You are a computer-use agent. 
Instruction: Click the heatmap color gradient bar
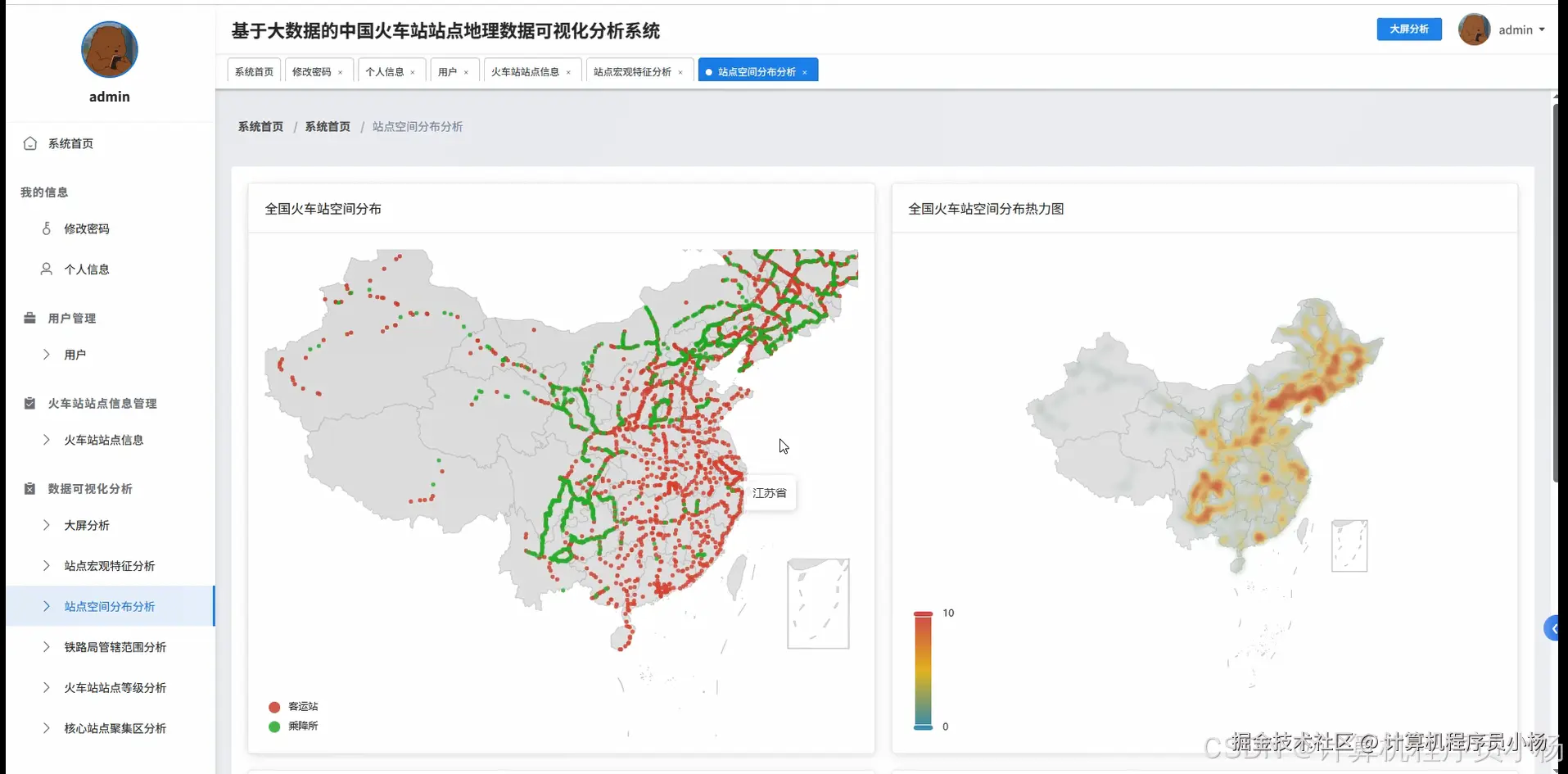923,670
